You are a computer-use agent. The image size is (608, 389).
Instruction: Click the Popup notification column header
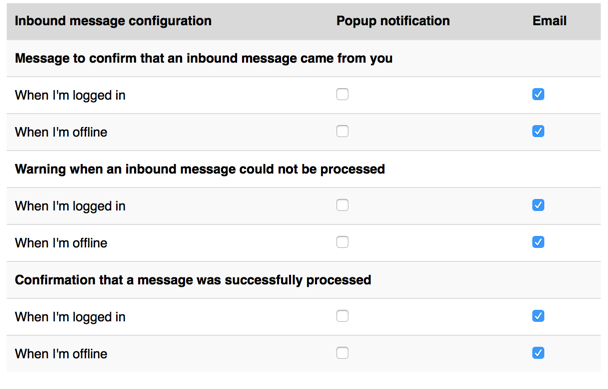click(x=393, y=21)
